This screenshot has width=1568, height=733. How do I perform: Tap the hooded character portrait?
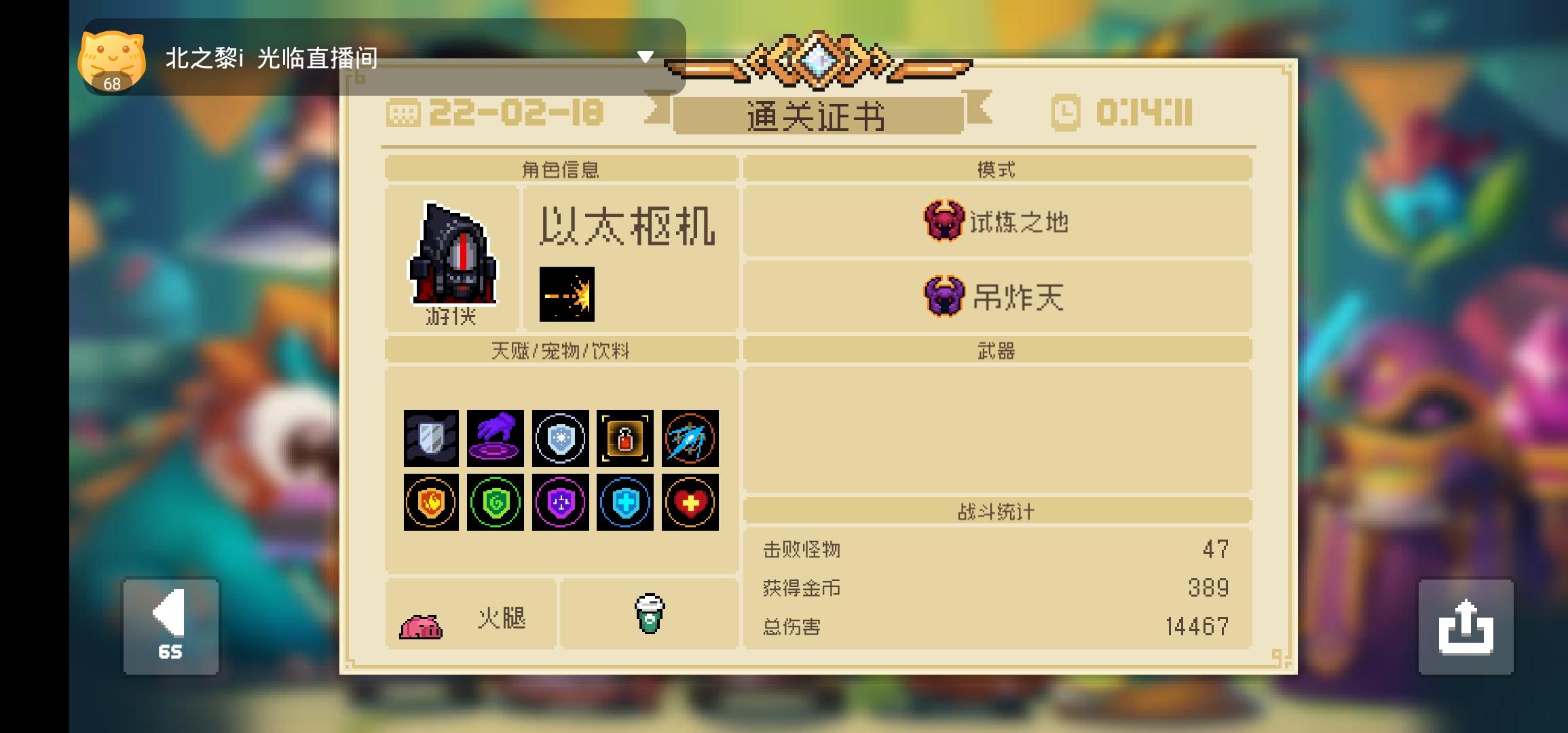[452, 254]
